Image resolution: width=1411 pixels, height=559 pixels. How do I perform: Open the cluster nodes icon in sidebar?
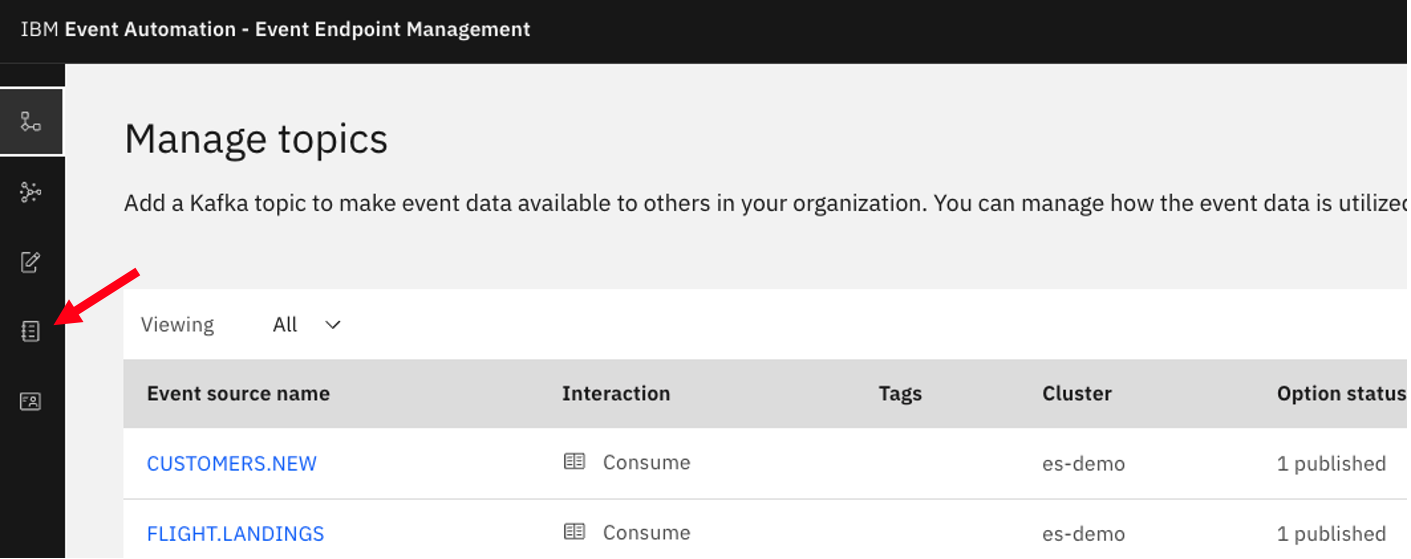[31, 192]
